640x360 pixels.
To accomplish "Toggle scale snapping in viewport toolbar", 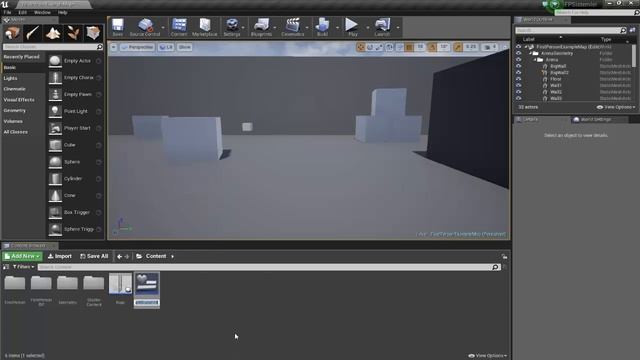I will [x=458, y=47].
